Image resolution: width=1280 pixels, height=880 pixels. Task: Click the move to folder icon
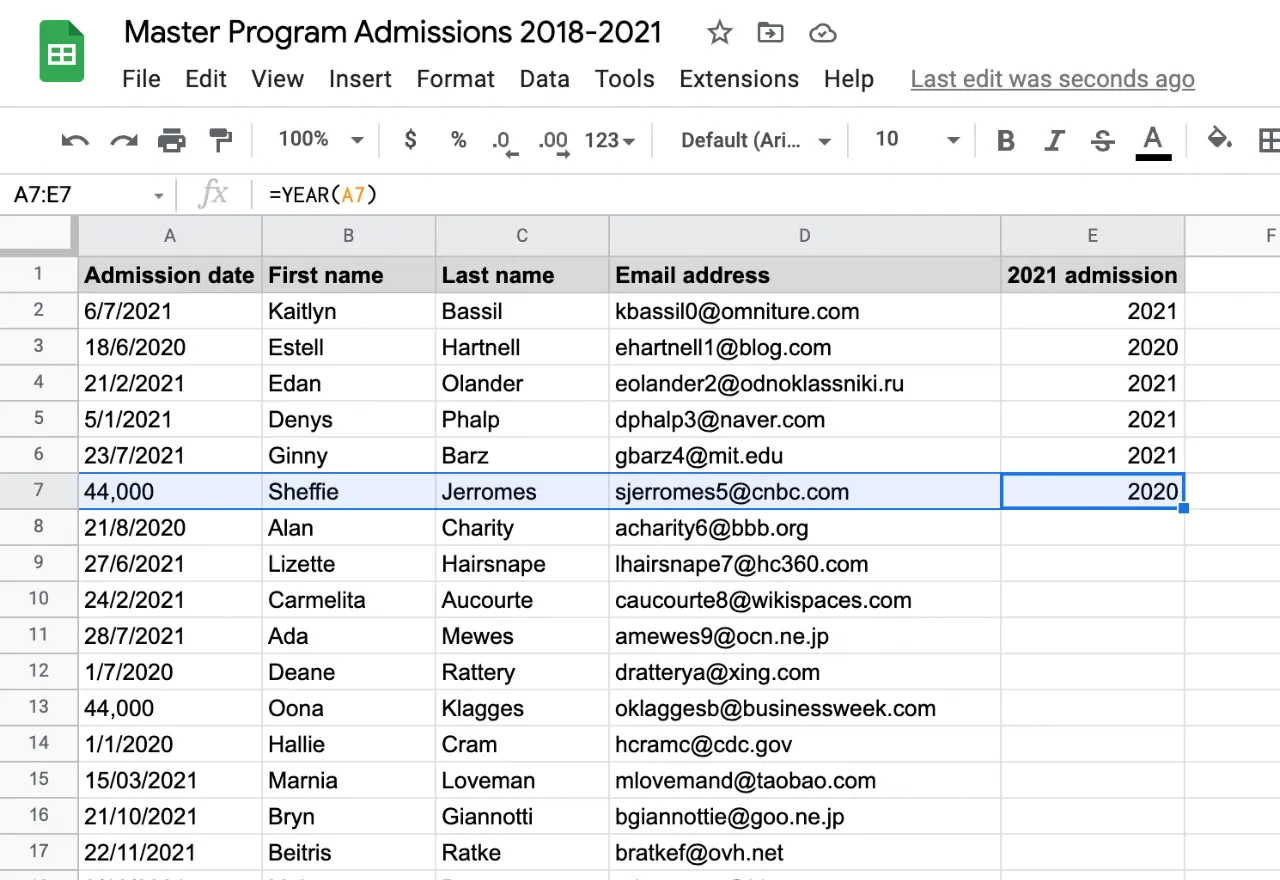(770, 33)
